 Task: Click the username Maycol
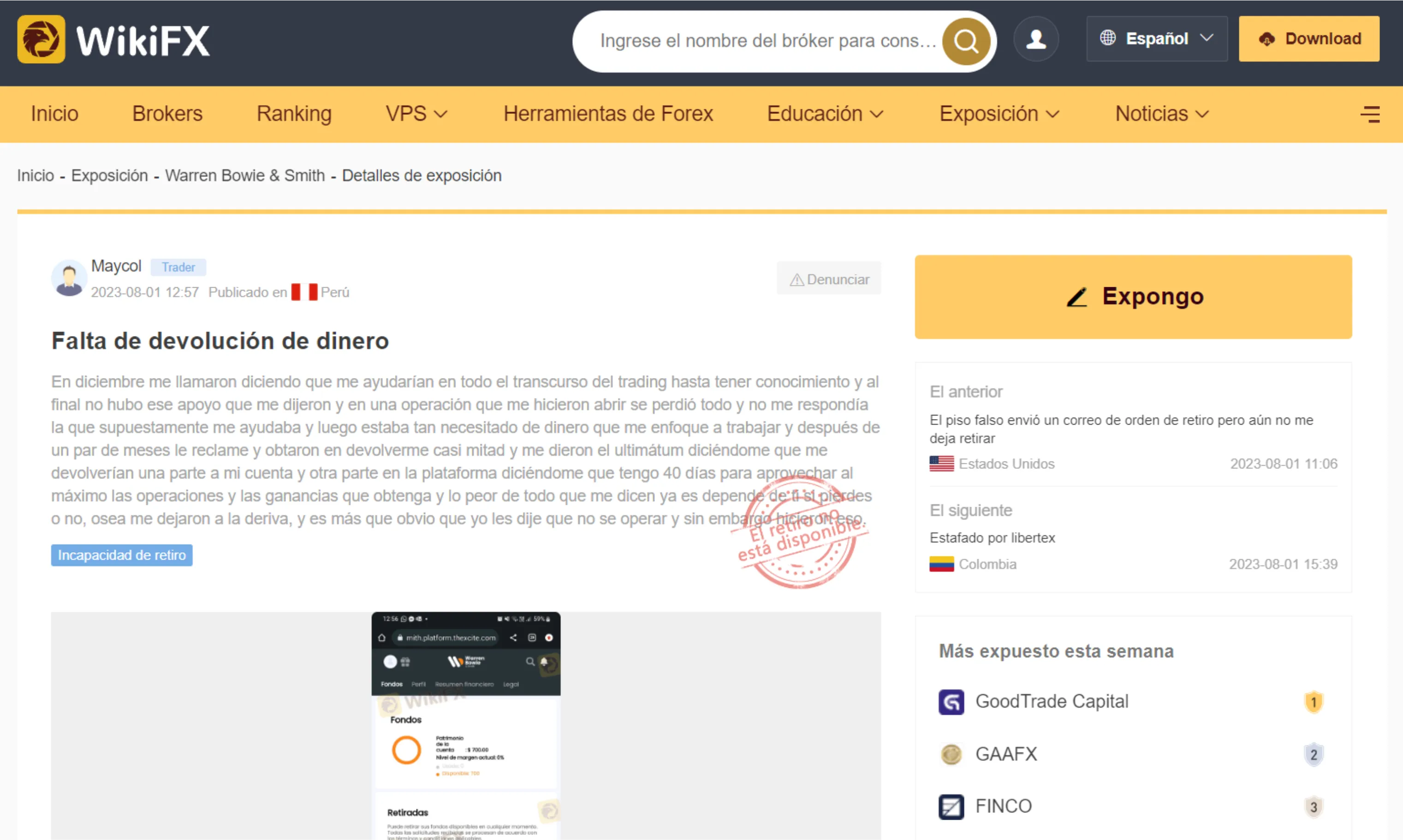click(x=116, y=266)
